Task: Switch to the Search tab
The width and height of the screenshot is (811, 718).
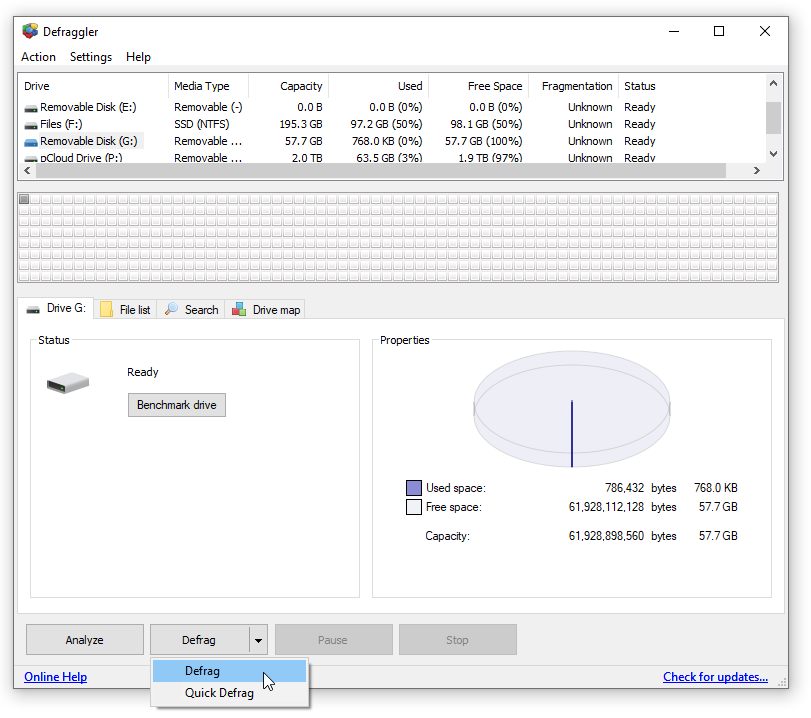Action: pyautogui.click(x=191, y=309)
